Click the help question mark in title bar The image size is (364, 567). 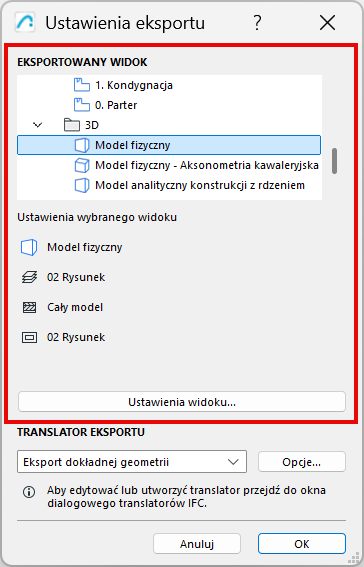tap(257, 23)
